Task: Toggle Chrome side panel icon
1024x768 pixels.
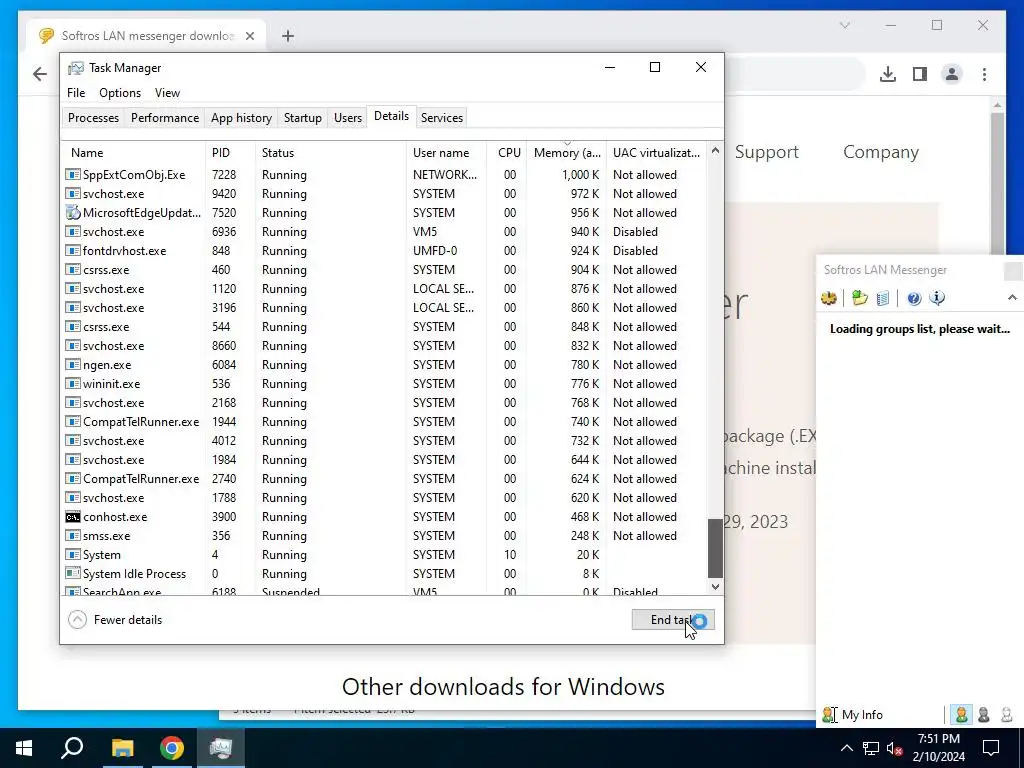Action: point(920,74)
